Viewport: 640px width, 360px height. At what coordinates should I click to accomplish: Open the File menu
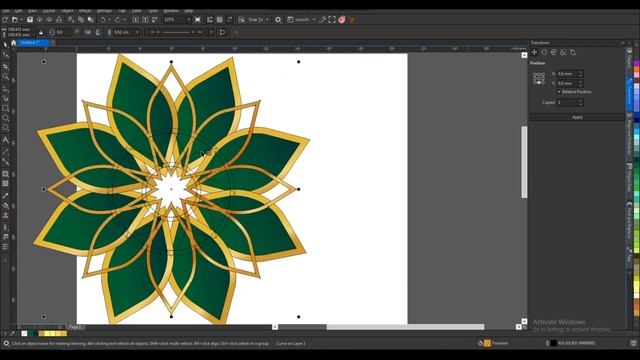tap(5, 11)
